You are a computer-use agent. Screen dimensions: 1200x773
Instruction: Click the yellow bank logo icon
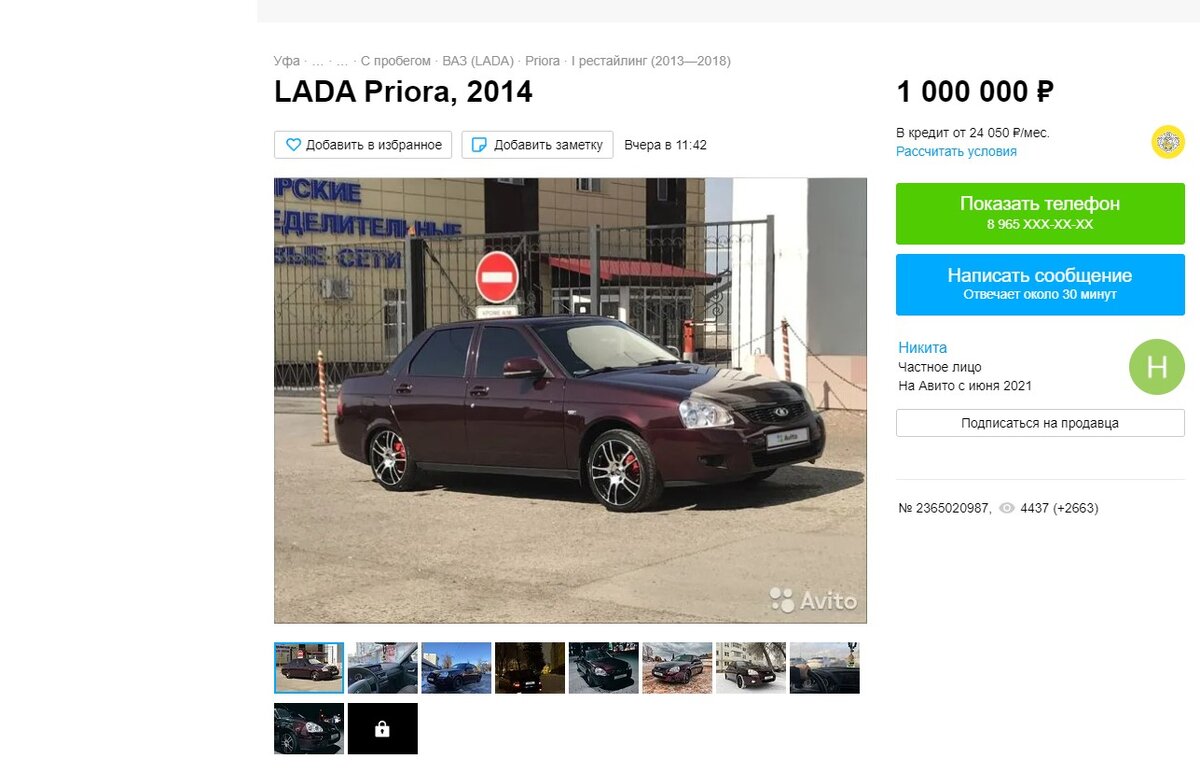tap(1167, 142)
